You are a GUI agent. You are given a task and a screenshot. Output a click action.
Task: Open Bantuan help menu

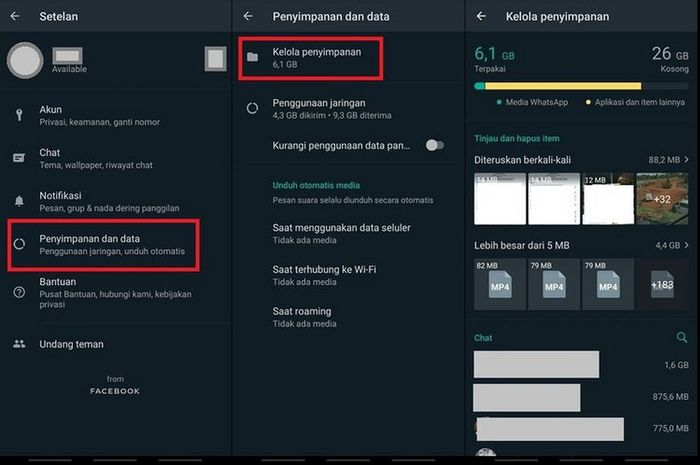[116, 293]
